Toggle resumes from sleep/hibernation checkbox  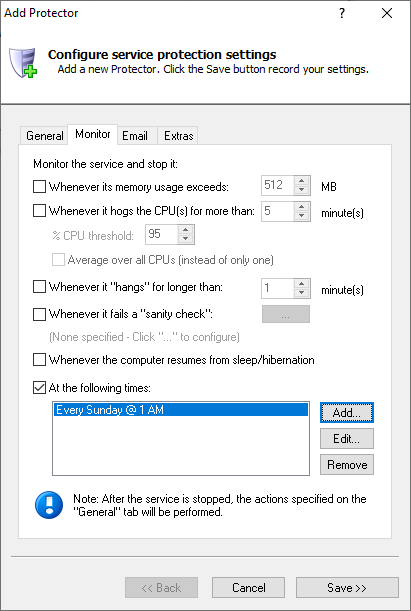pyautogui.click(x=39, y=359)
